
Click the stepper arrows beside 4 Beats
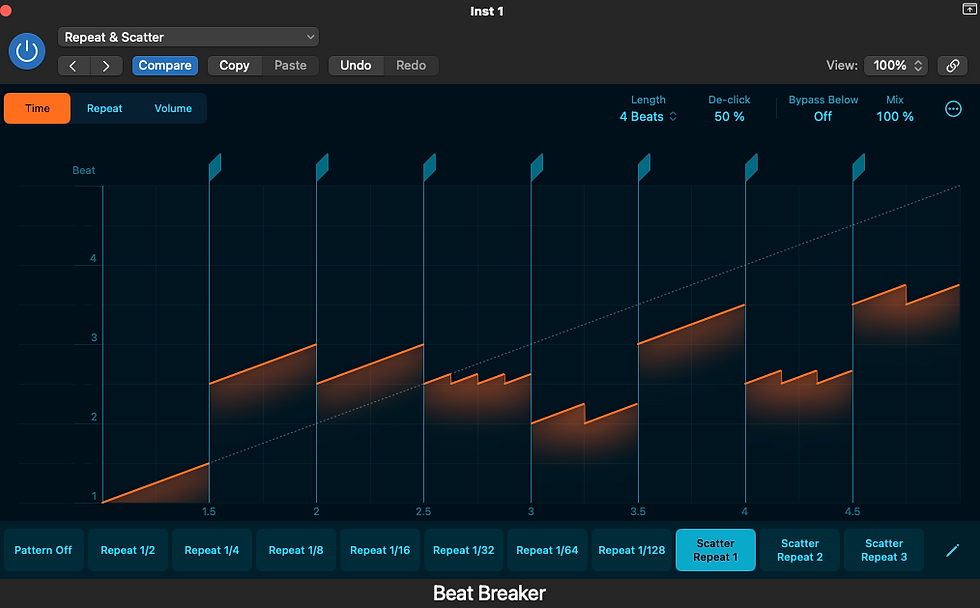673,116
